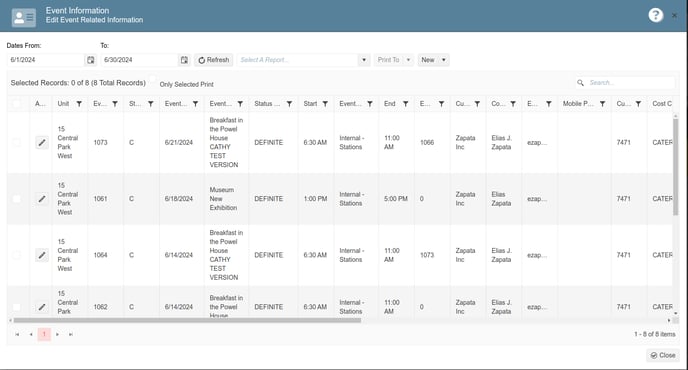
Task: Click the New button
Action: coord(428,60)
